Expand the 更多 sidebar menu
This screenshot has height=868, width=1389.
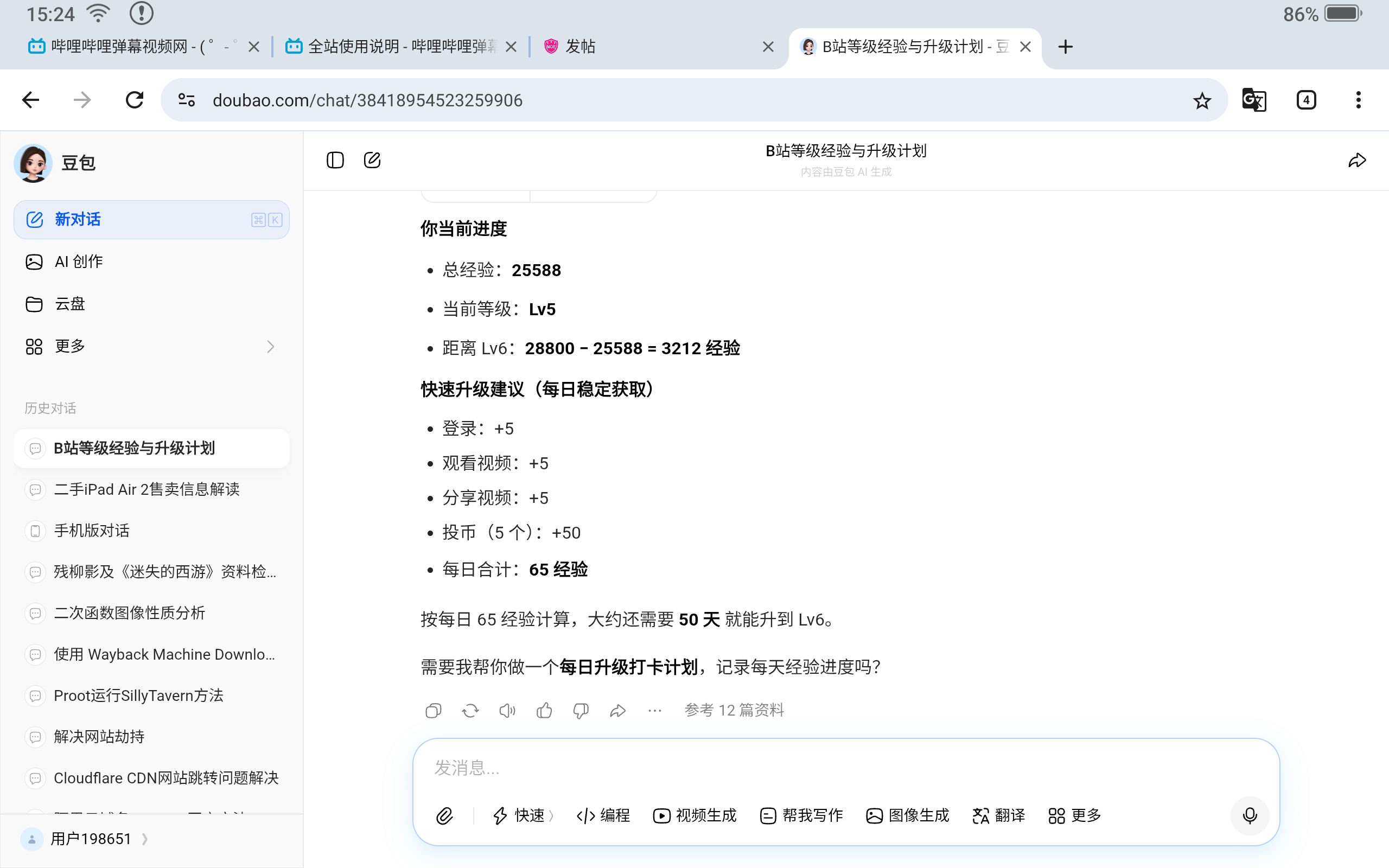tap(150, 346)
